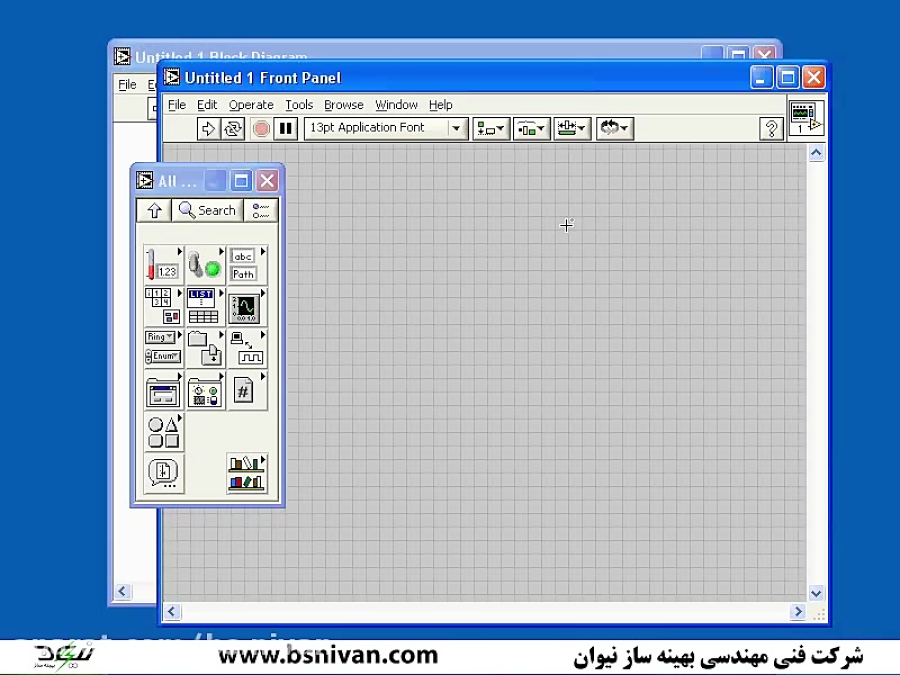Click the Front Panel horizontal scrollbar right arrow
900x675 pixels.
(797, 612)
